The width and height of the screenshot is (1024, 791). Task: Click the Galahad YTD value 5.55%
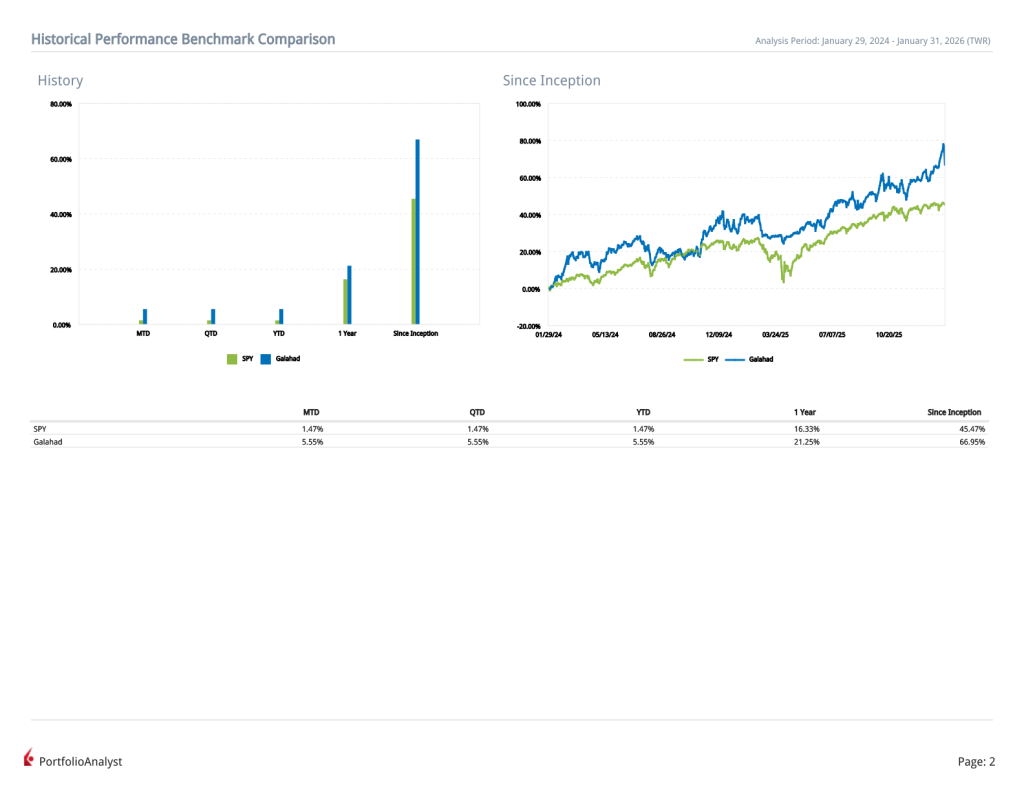[643, 442]
